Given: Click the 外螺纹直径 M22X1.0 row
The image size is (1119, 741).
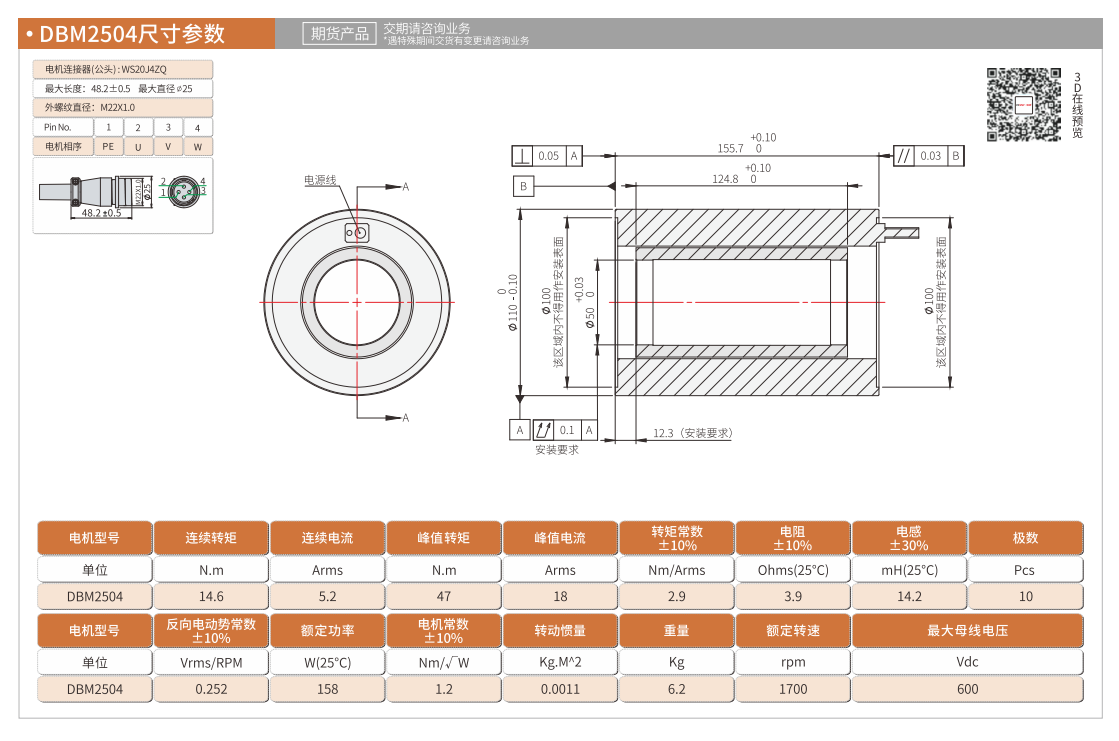Looking at the screenshot, I should click(123, 107).
